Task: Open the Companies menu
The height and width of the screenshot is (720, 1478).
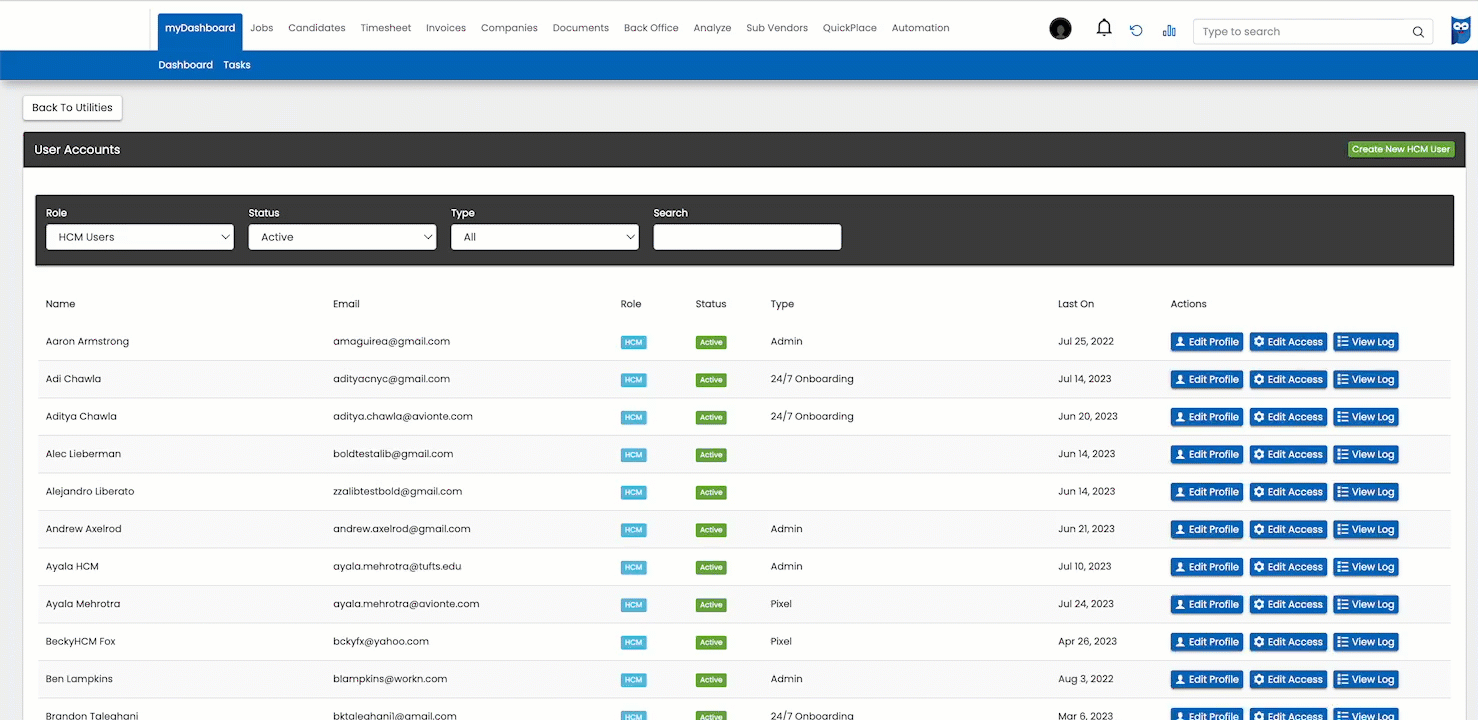Action: pyautogui.click(x=509, y=28)
